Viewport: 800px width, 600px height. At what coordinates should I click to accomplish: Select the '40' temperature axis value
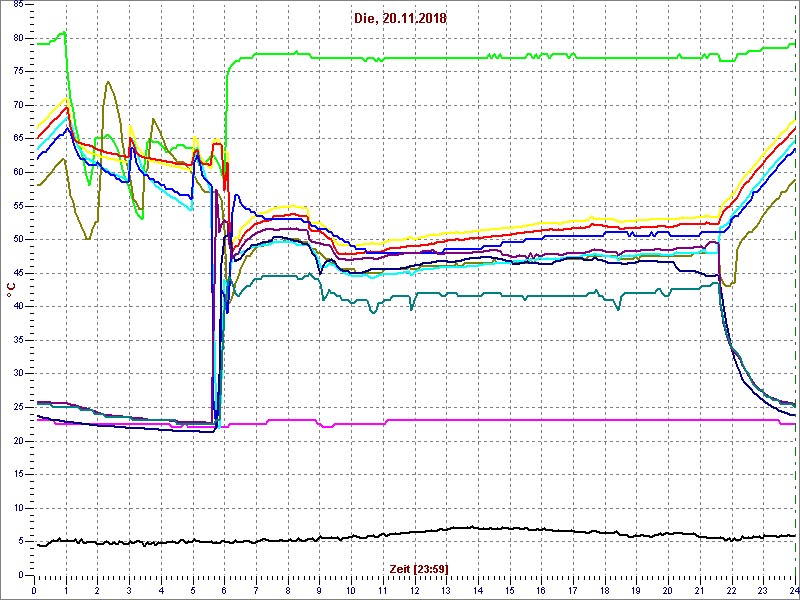[18, 306]
